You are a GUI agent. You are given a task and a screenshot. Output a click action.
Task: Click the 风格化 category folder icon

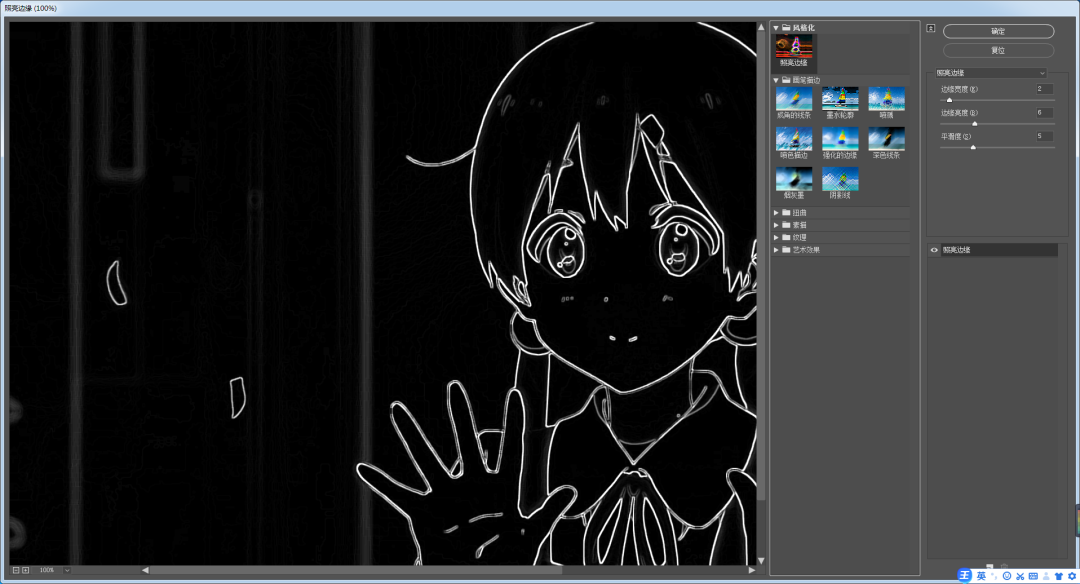pyautogui.click(x=786, y=28)
